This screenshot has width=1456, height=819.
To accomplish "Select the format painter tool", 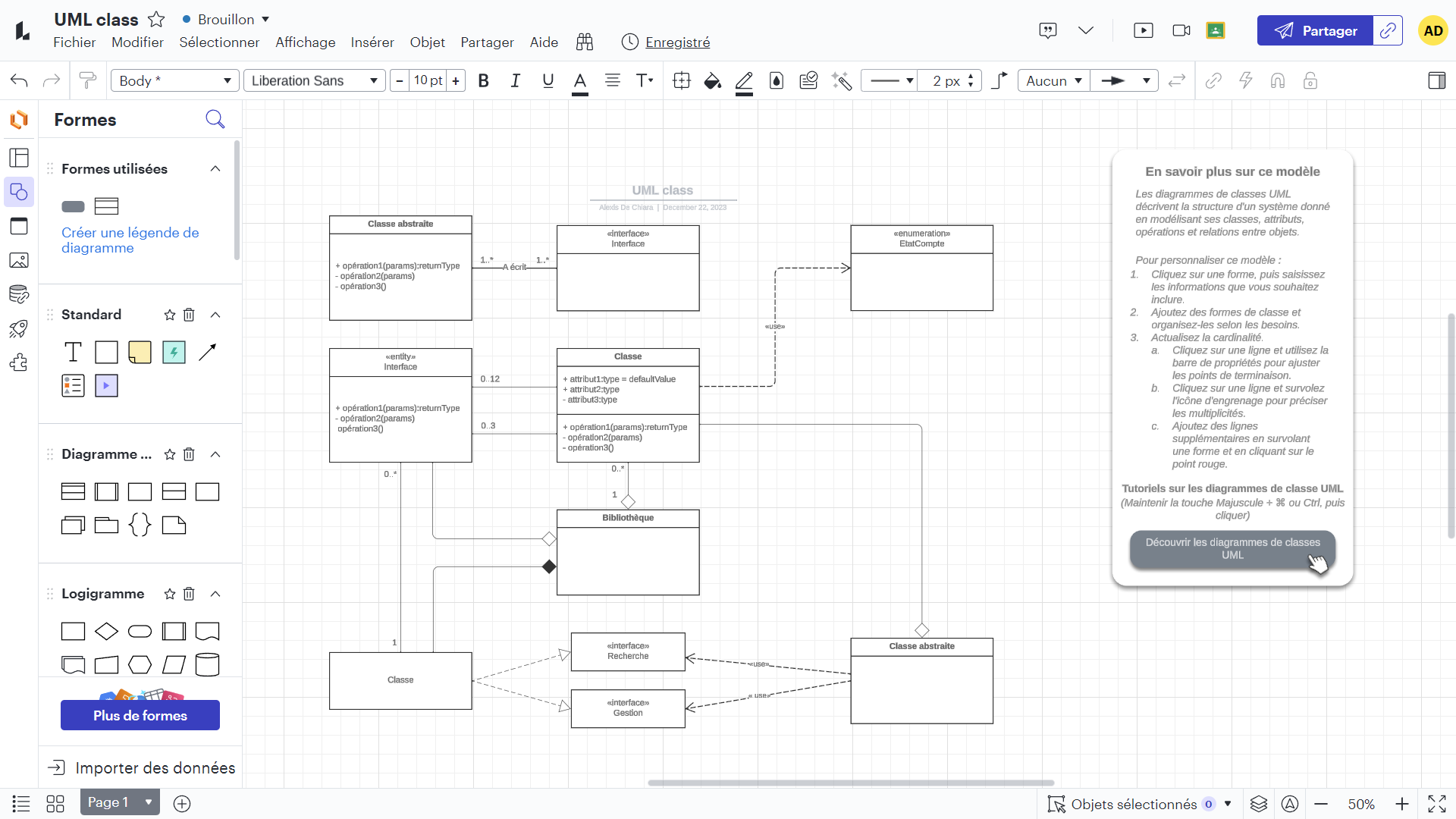I will click(88, 80).
